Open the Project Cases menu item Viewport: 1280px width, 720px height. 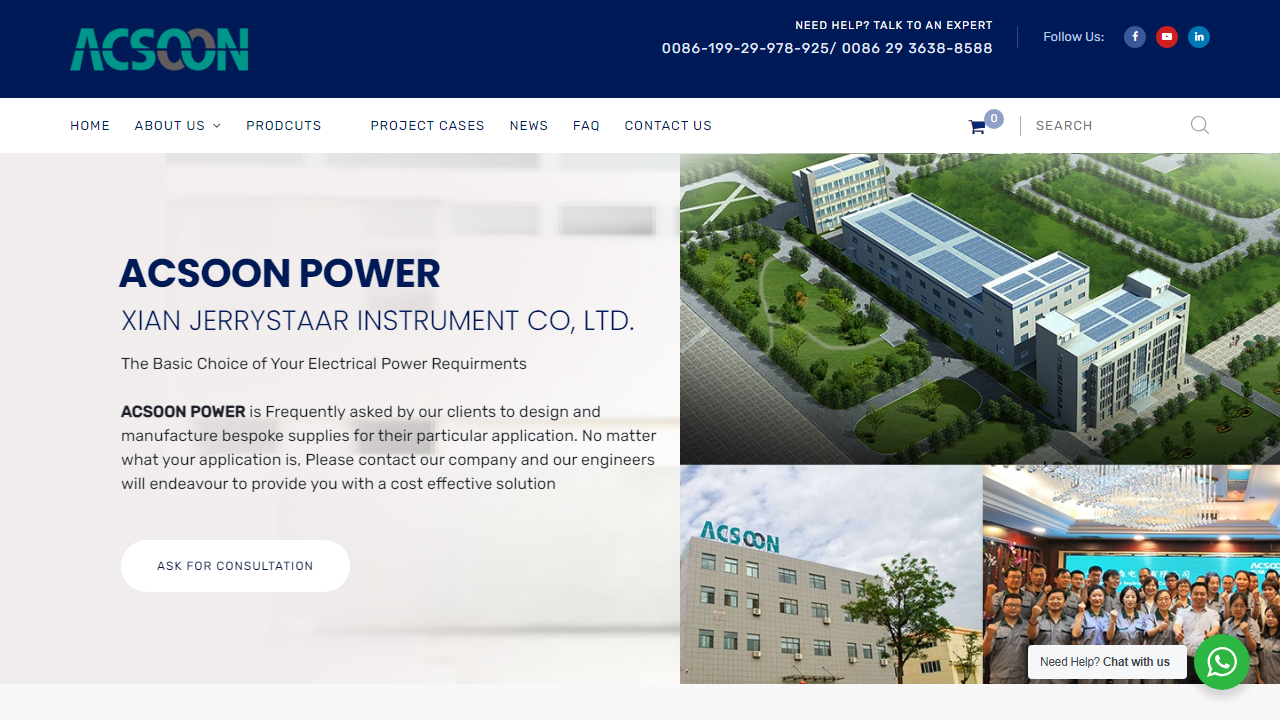tap(427, 126)
